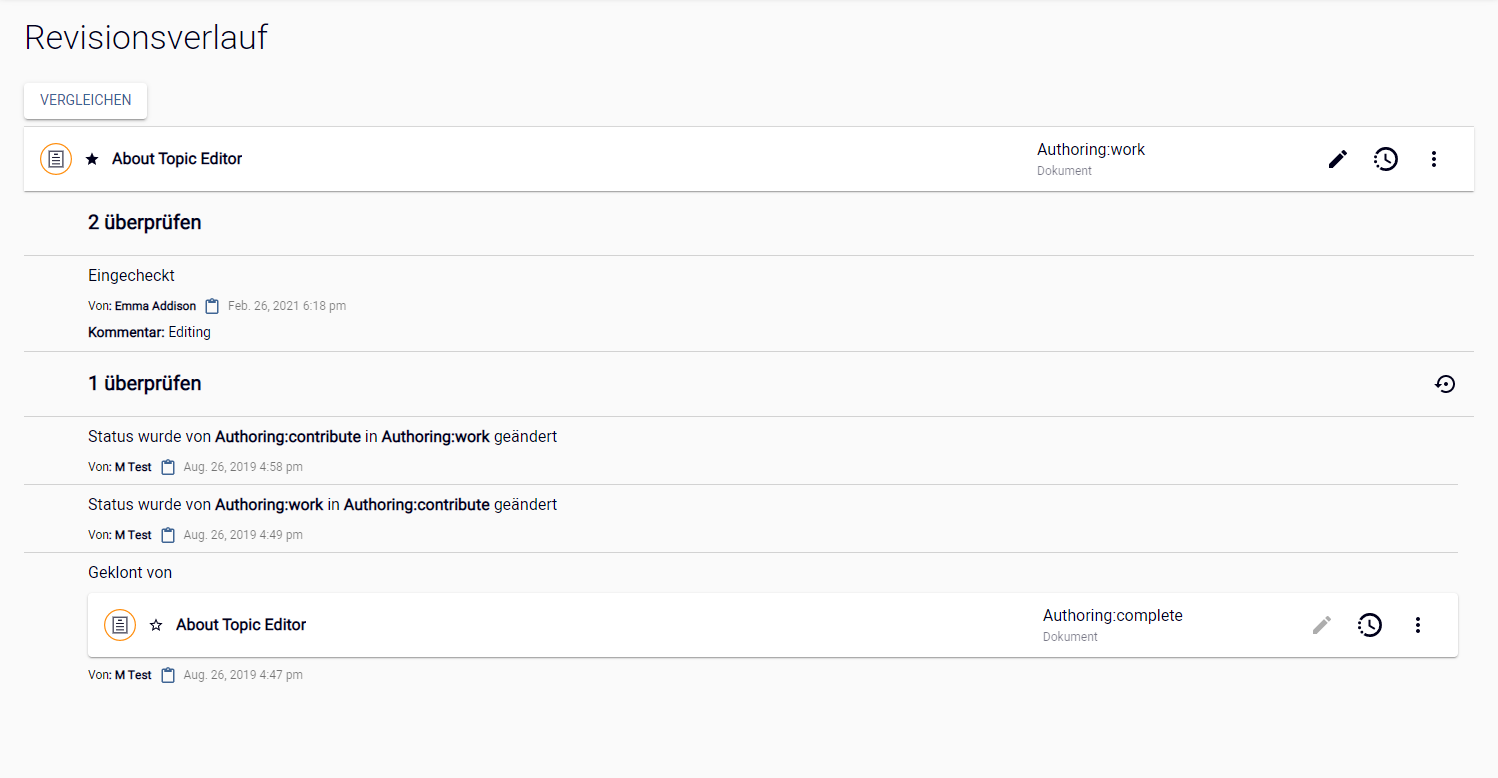Screen dimensions: 1498x778
Task: Click 'Dokument' label under Authoring:complete
Action: [x=1070, y=637]
